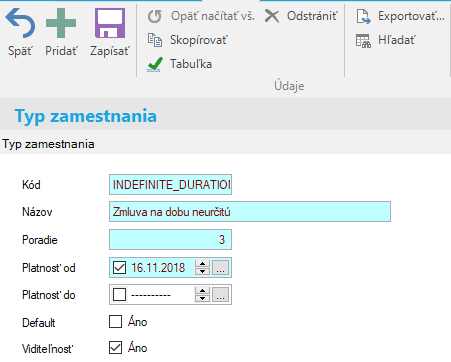Viewport: 451px width, 362px height.
Task: Add a new record with Pridať
Action: [x=61, y=23]
